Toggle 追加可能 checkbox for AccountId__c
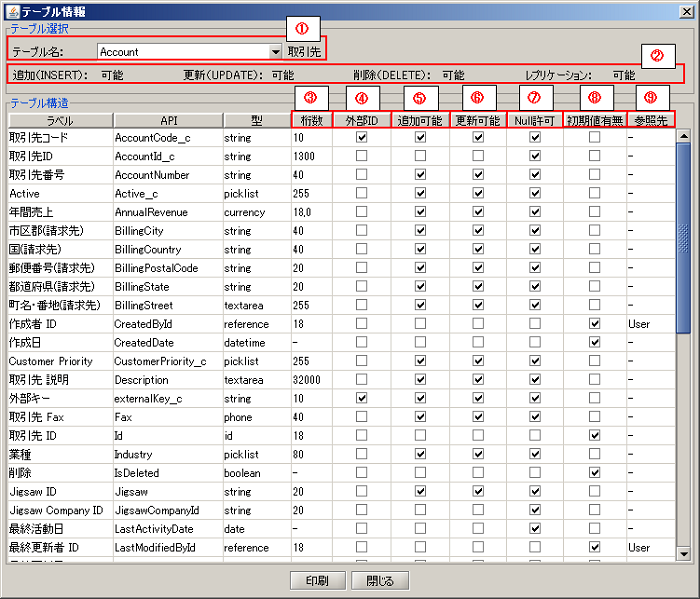 click(x=420, y=156)
